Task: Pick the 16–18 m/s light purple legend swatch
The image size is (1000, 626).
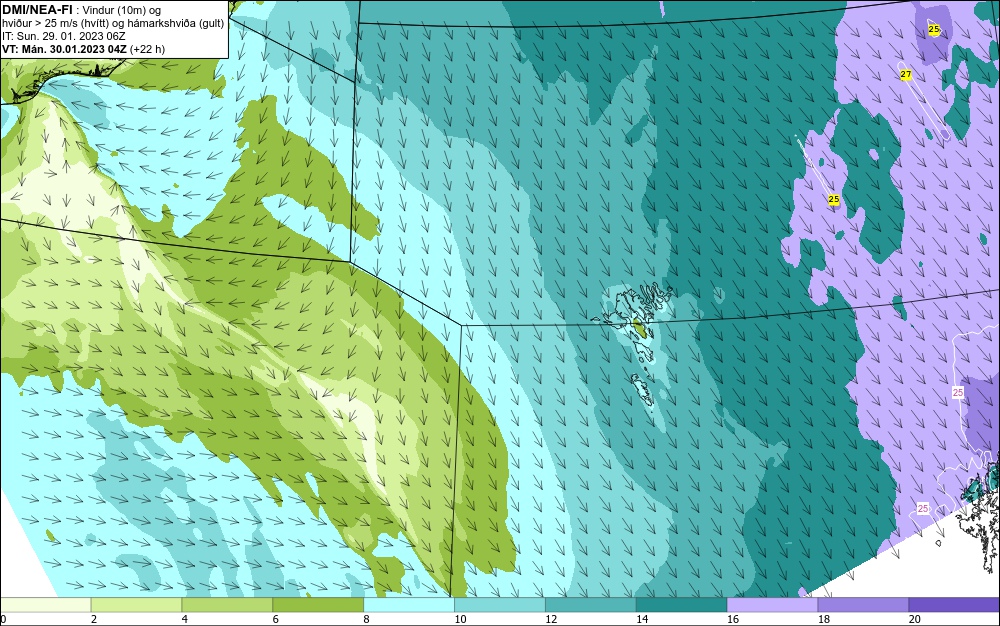Action: [772, 604]
